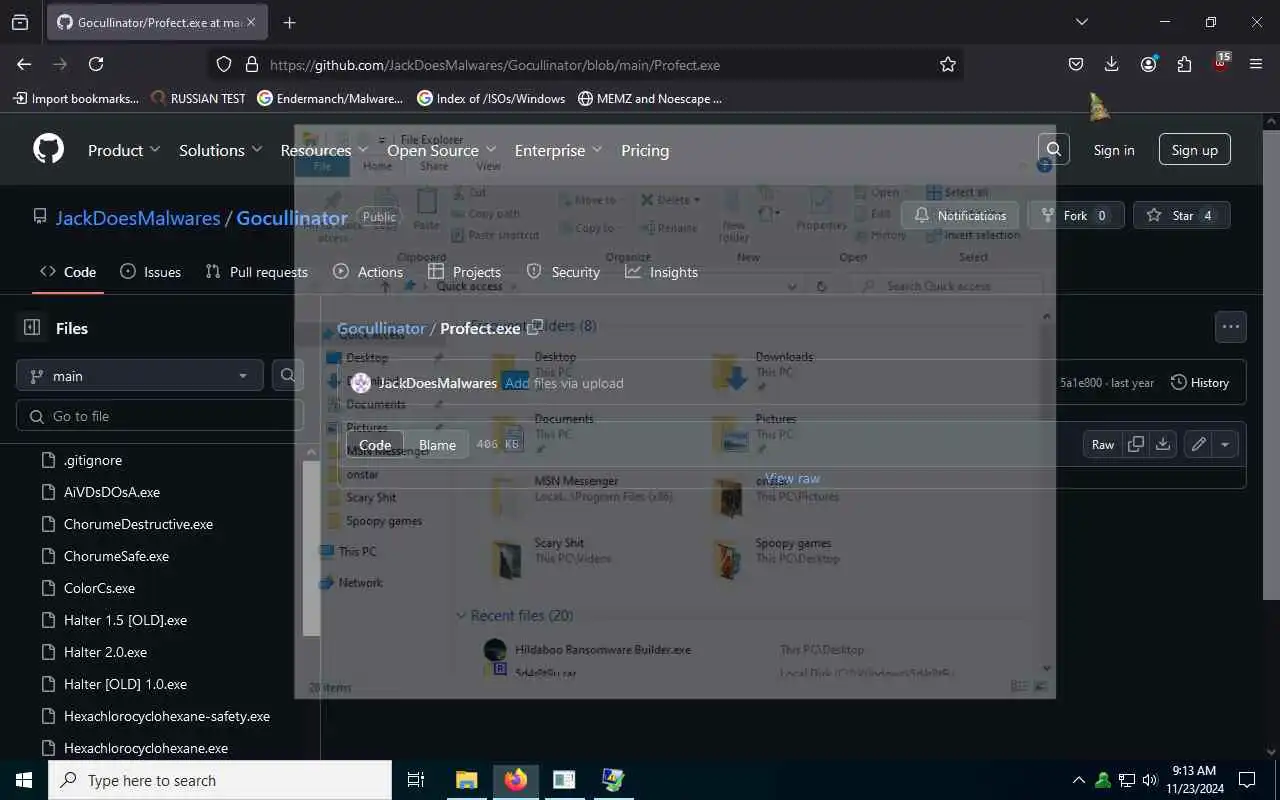
Task: Open commit 5a1e800 link
Action: (1081, 383)
